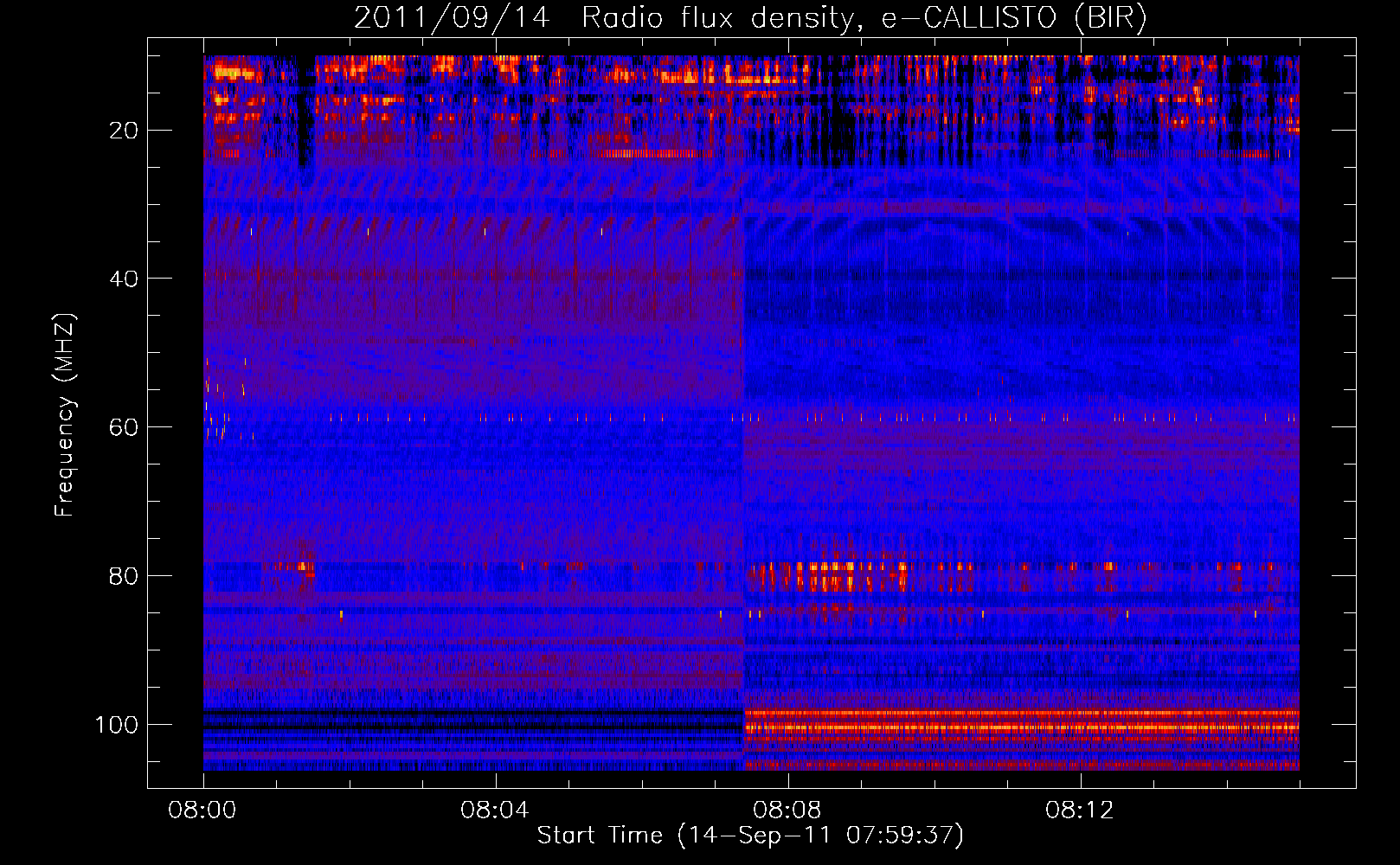Click the 08:00 time tick label
The width and height of the screenshot is (1400, 865).
202,811
